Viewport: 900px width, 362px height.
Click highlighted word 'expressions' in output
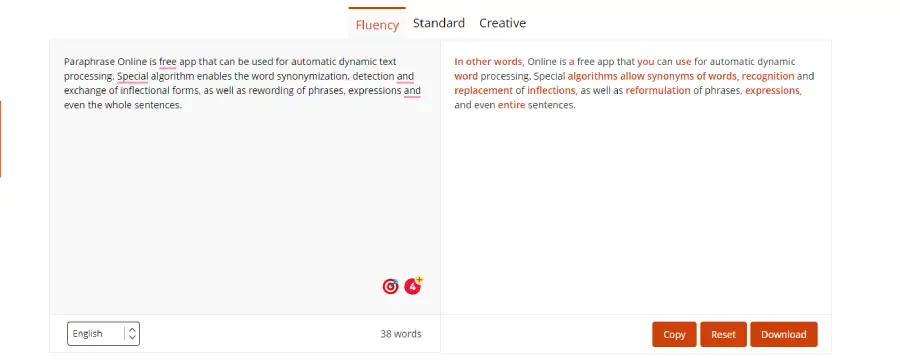(x=772, y=91)
